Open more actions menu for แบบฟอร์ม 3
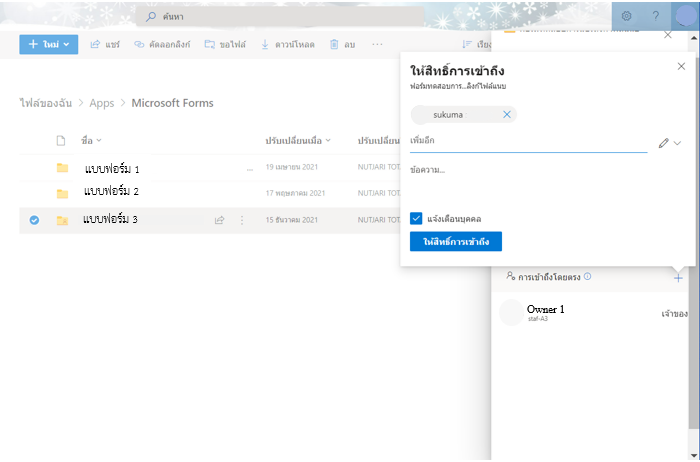Image resolution: width=700 pixels, height=462 pixels. 241,220
